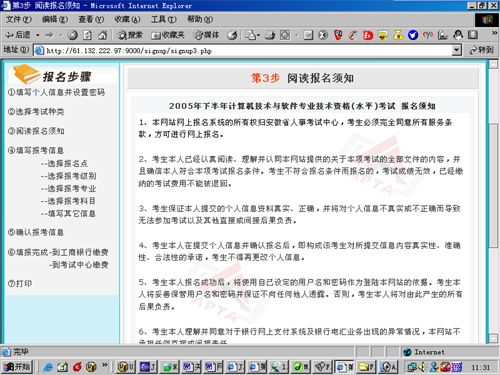This screenshot has height=375, width=500.
Task: Expand the quick launch chevron
Action: click(105, 365)
